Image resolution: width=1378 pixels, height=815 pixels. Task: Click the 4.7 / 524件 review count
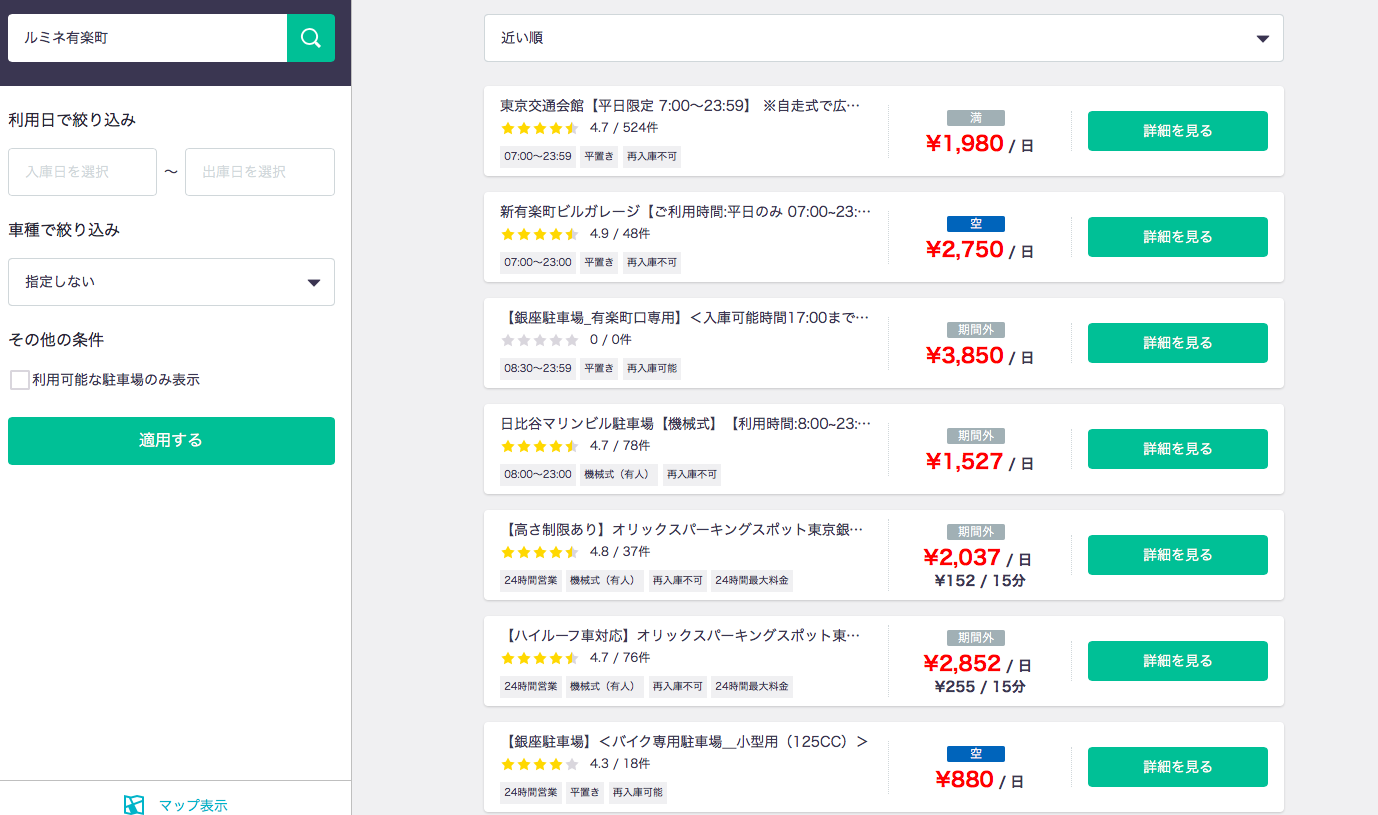tap(624, 128)
